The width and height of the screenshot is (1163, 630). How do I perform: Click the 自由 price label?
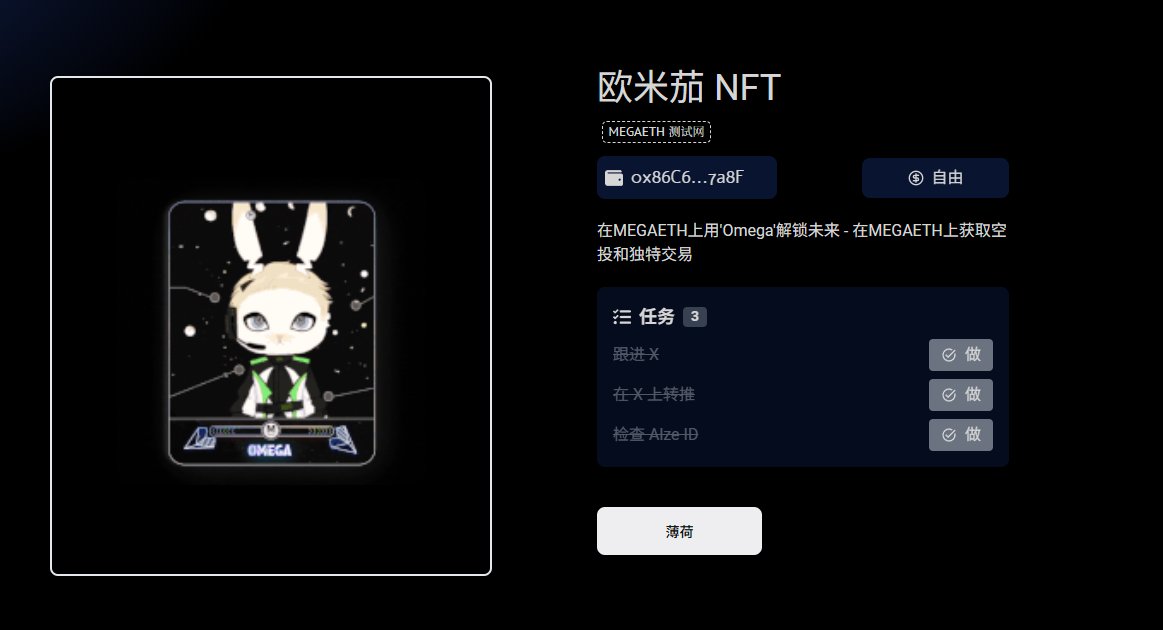[947, 178]
